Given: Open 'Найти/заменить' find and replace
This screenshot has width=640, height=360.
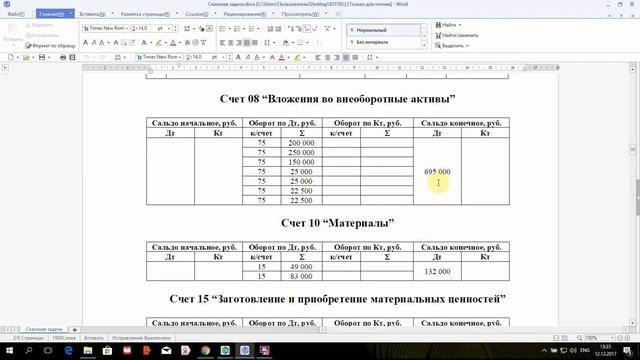Looking at the screenshot, I should tap(456, 36).
